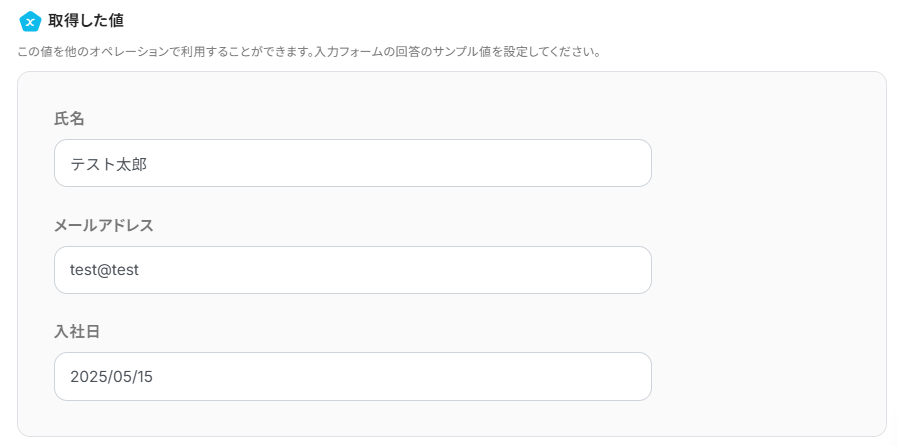897x446 pixels.
Task: Click the year 2025 in the date field
Action: click(x=87, y=376)
